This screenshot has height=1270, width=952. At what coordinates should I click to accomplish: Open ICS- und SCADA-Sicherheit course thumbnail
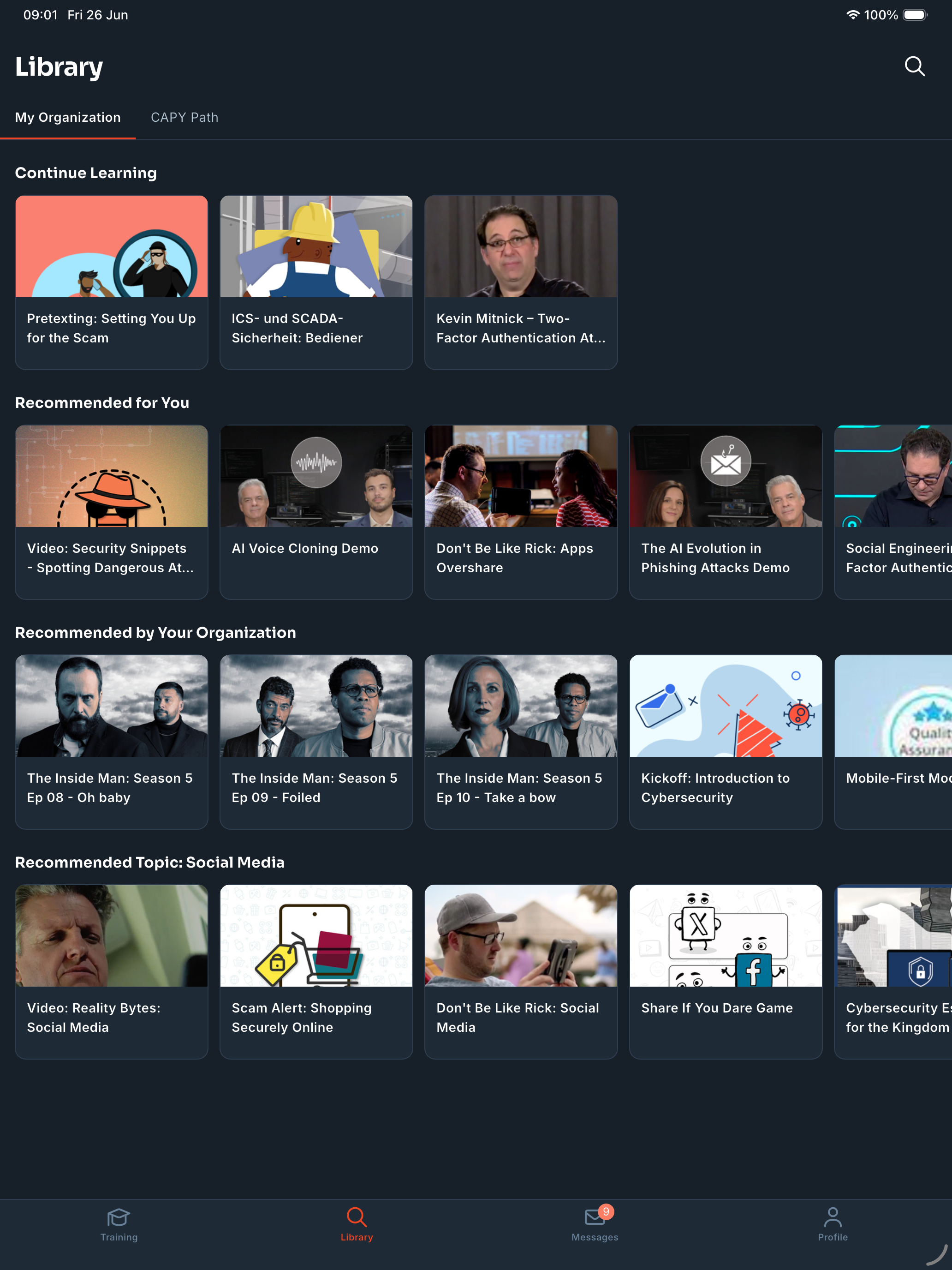tap(316, 246)
